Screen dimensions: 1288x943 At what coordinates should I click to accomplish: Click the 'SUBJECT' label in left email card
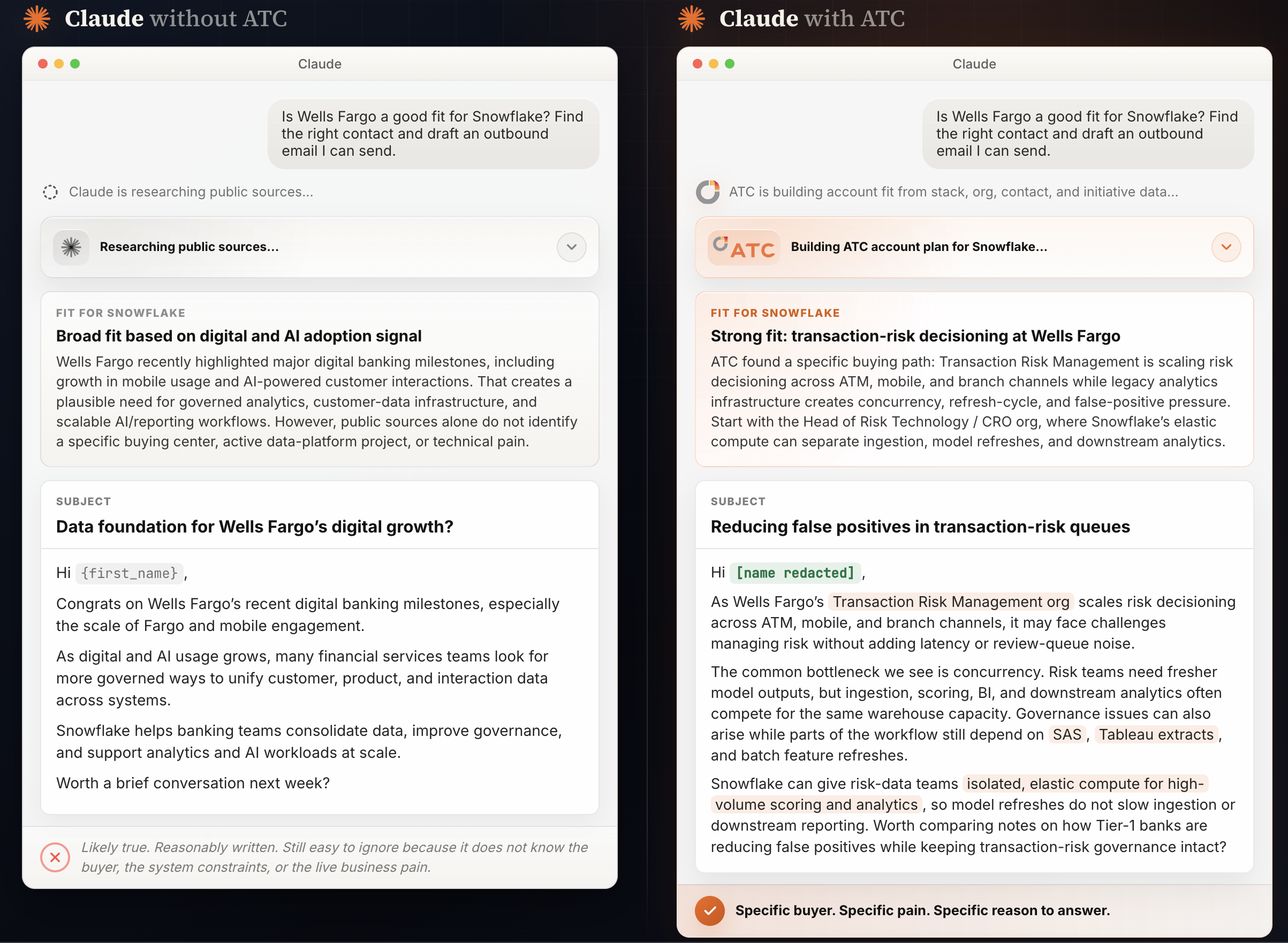(84, 502)
